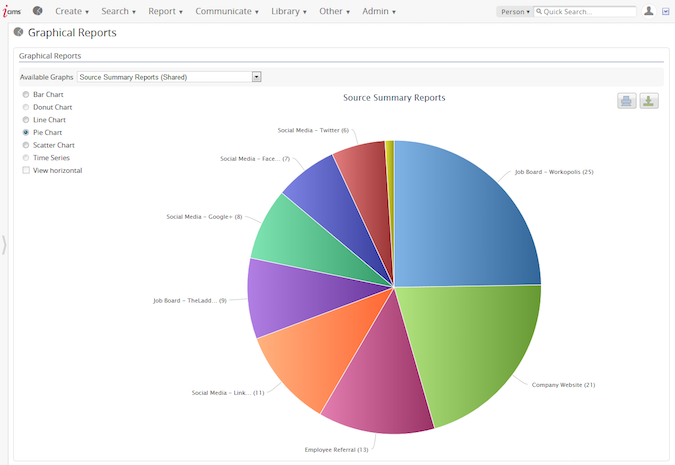Open the Person search type dropdown
The image size is (675, 465).
513,12
